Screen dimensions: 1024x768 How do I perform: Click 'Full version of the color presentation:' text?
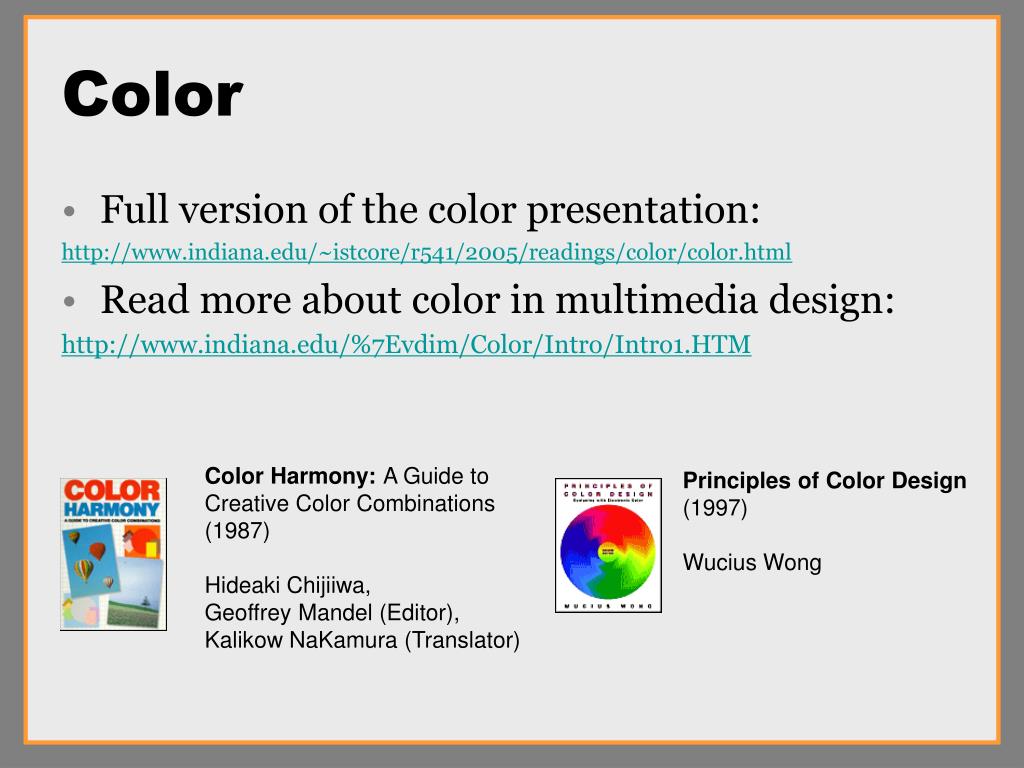(x=430, y=210)
